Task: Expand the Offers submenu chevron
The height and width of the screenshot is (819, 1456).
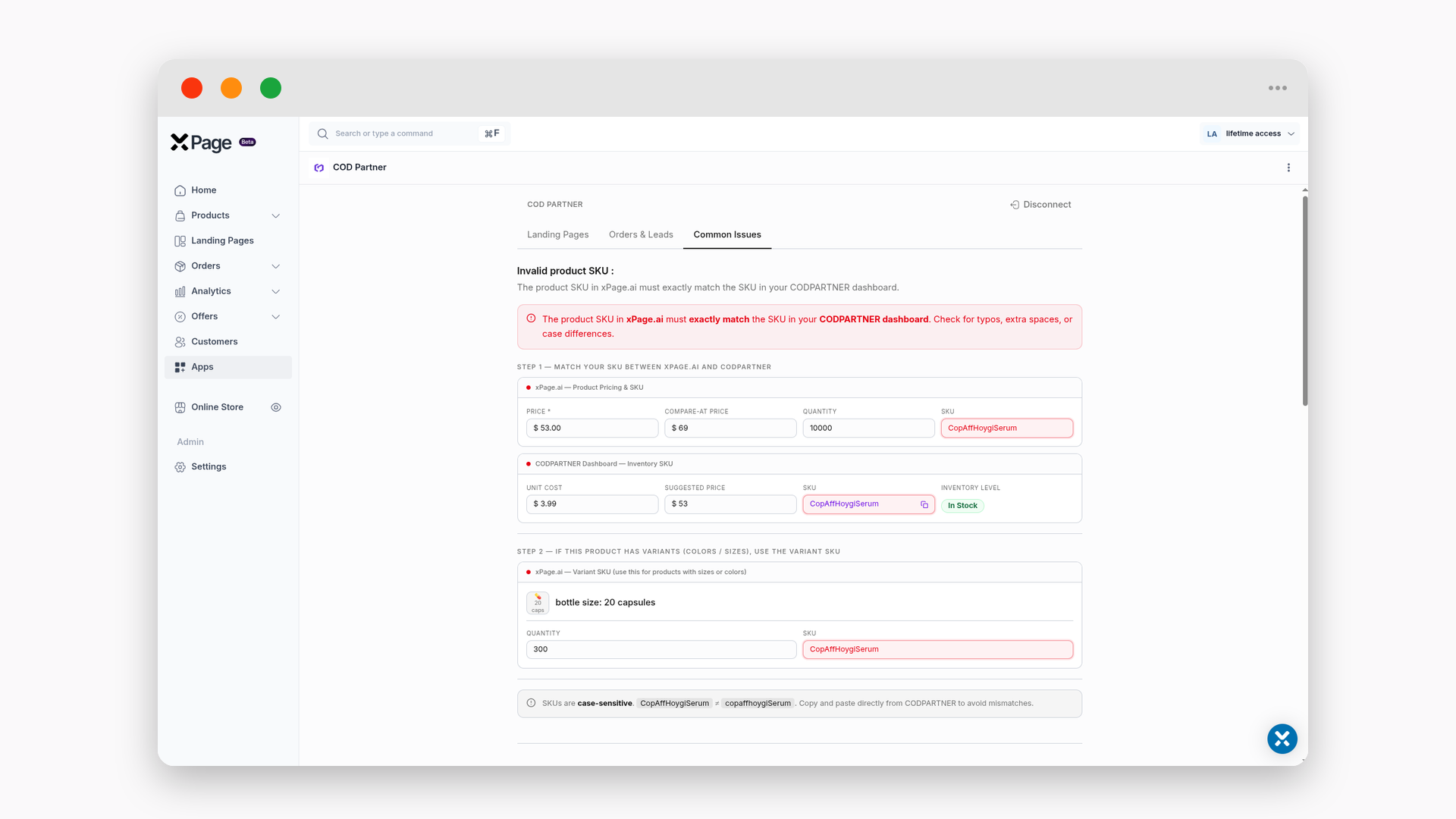Action: coord(276,316)
